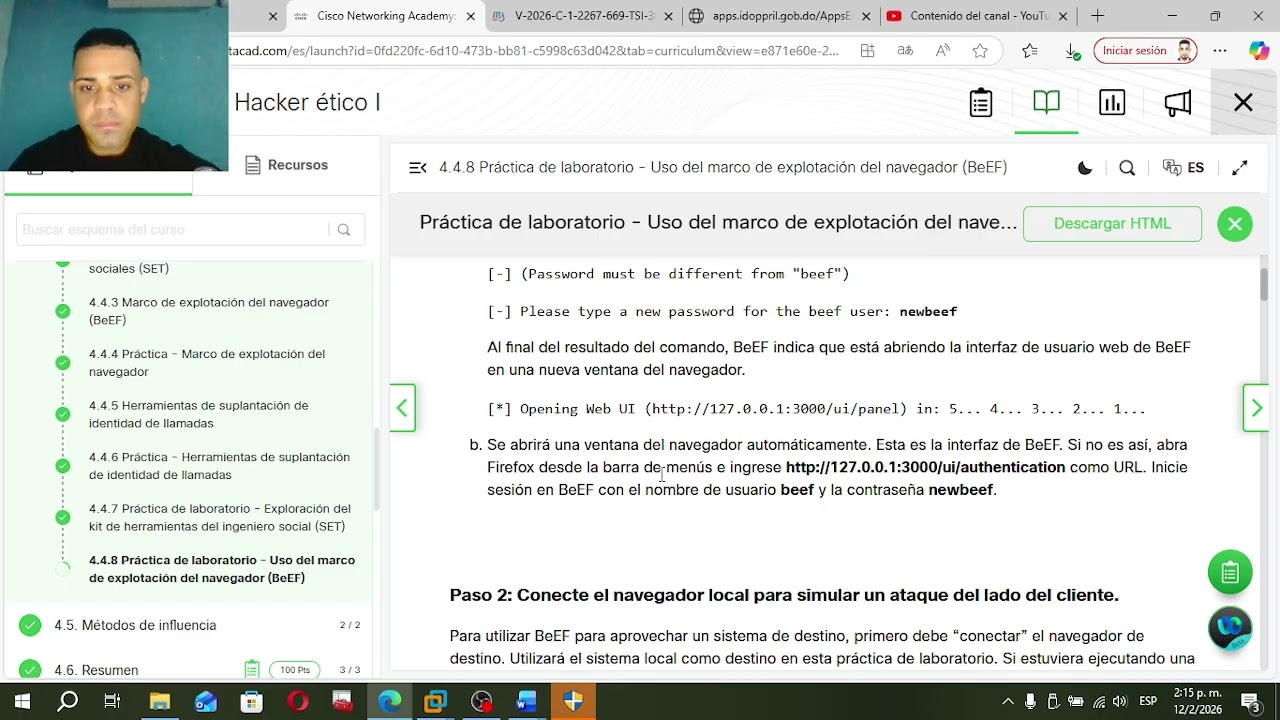Show hidden system tray icons
Screen dimensions: 1280x720
pyautogui.click(x=1008, y=701)
